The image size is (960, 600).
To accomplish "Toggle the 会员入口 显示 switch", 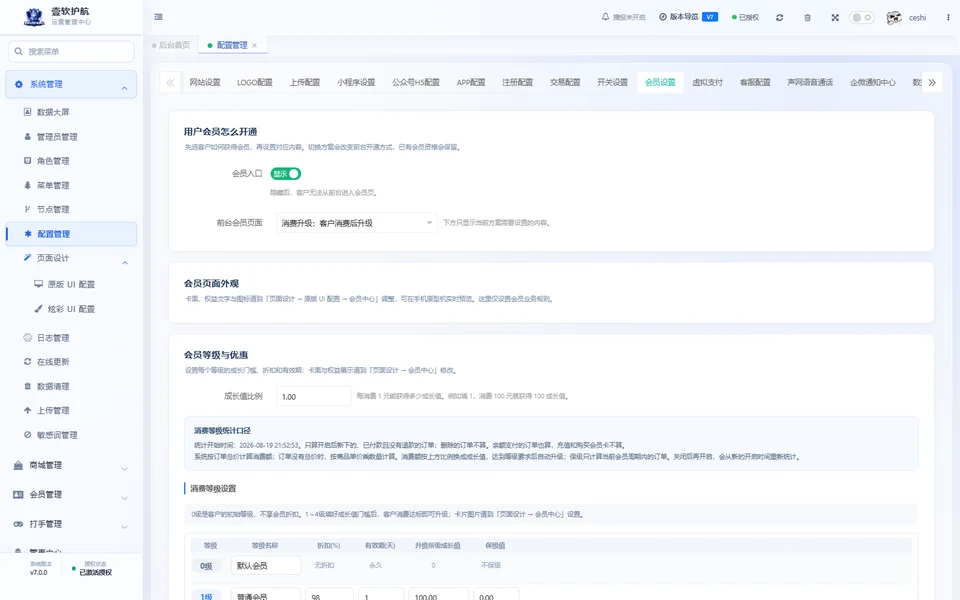I will pyautogui.click(x=285, y=174).
